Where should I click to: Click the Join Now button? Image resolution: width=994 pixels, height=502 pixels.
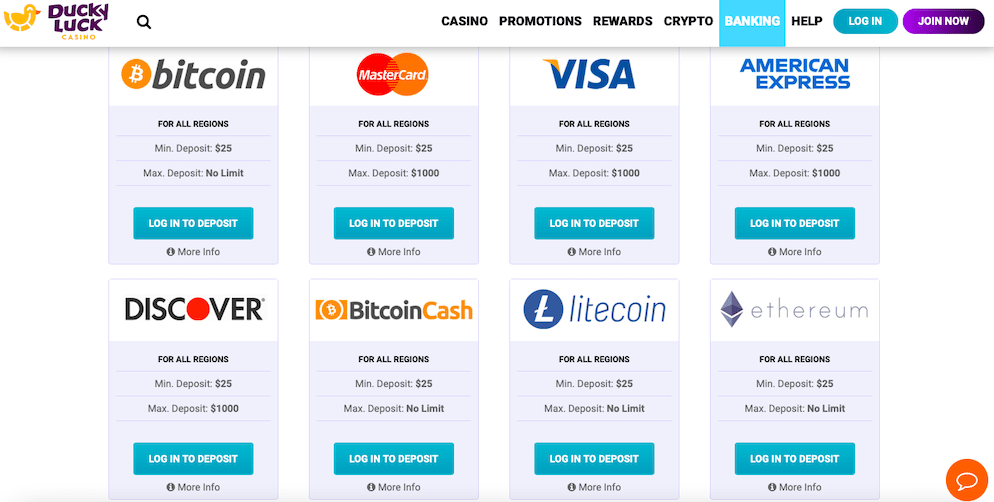943,21
